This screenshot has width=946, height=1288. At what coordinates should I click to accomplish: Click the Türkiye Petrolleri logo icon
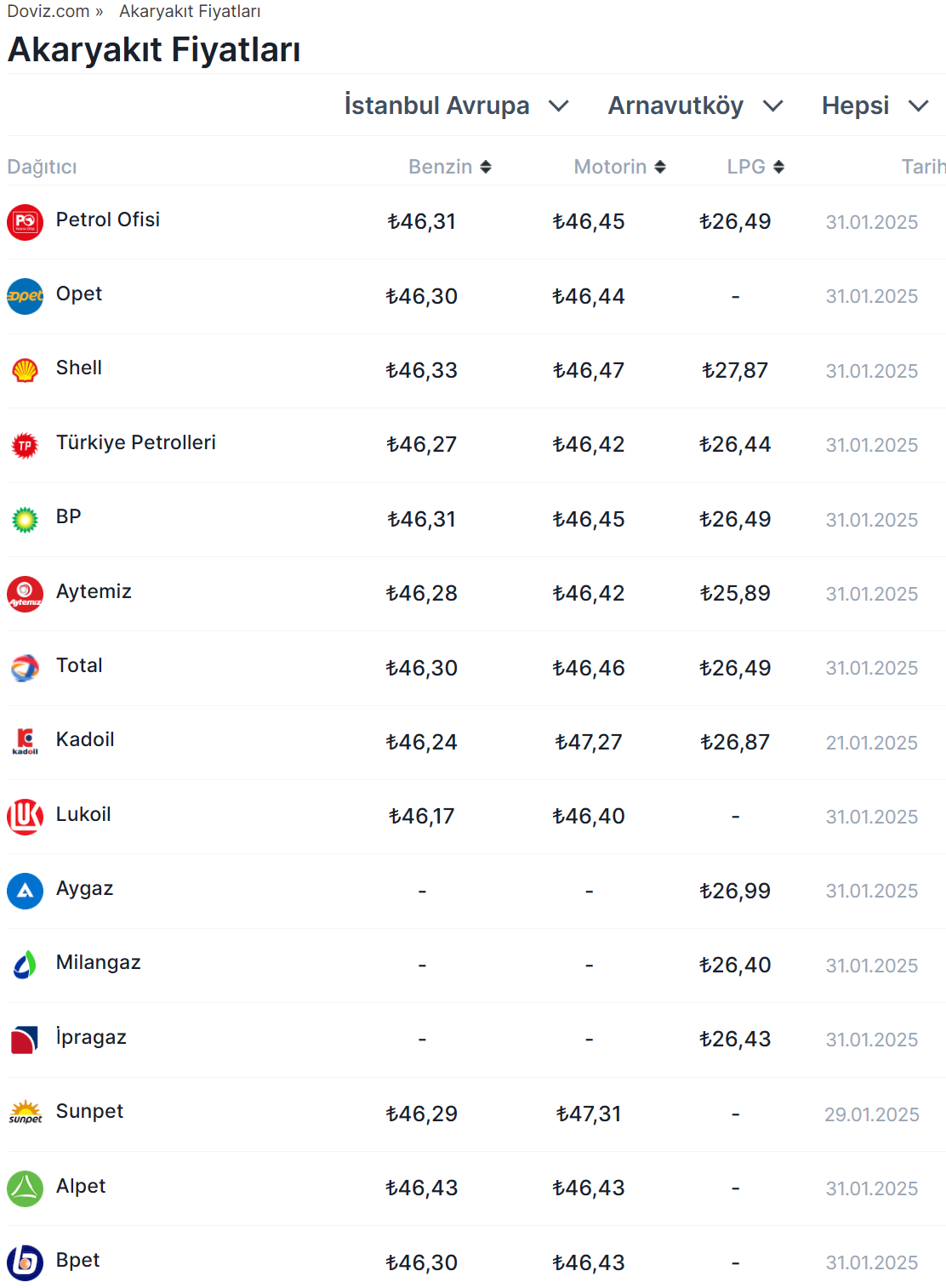click(x=25, y=445)
